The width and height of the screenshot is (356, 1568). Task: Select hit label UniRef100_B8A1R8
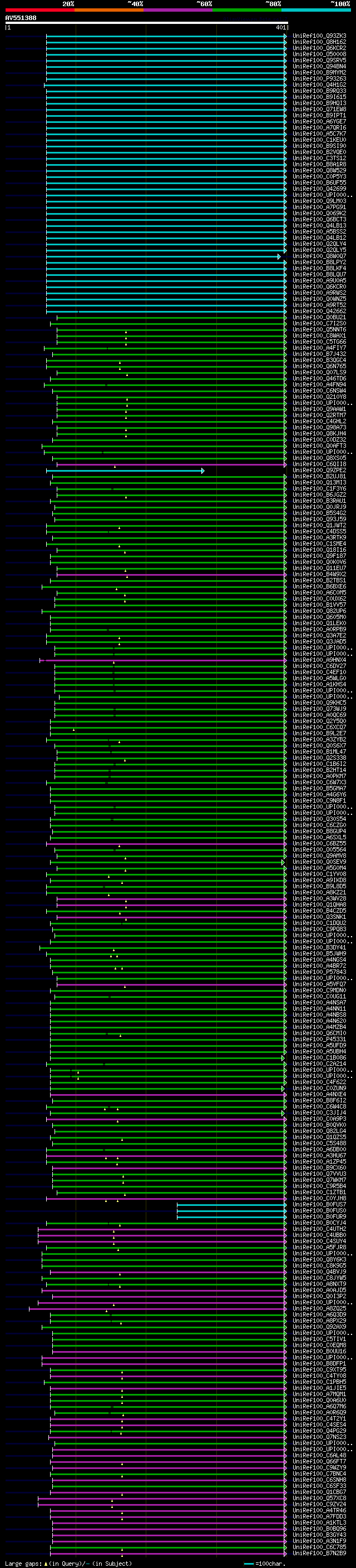[x=319, y=164]
